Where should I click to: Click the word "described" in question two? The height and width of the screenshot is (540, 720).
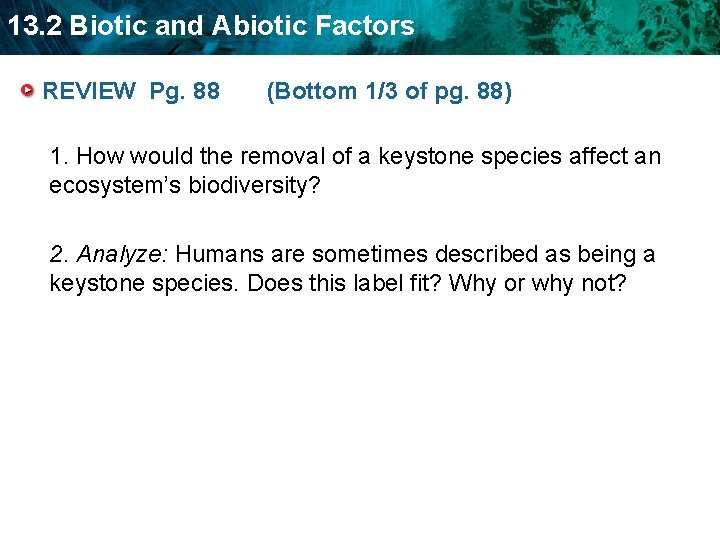[486, 254]
